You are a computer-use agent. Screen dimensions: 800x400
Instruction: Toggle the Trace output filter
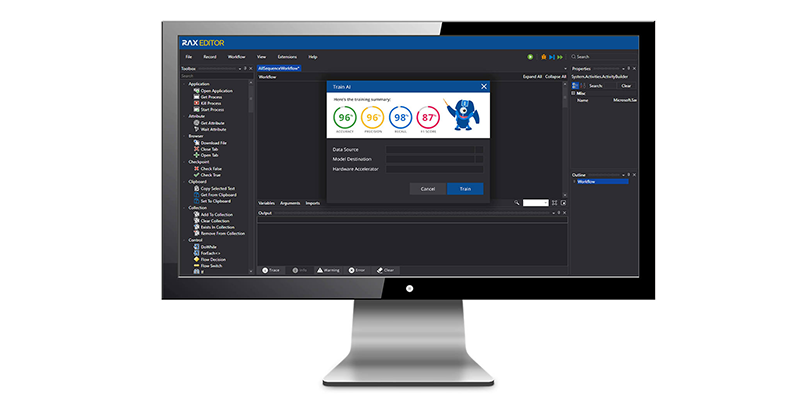[x=271, y=270]
